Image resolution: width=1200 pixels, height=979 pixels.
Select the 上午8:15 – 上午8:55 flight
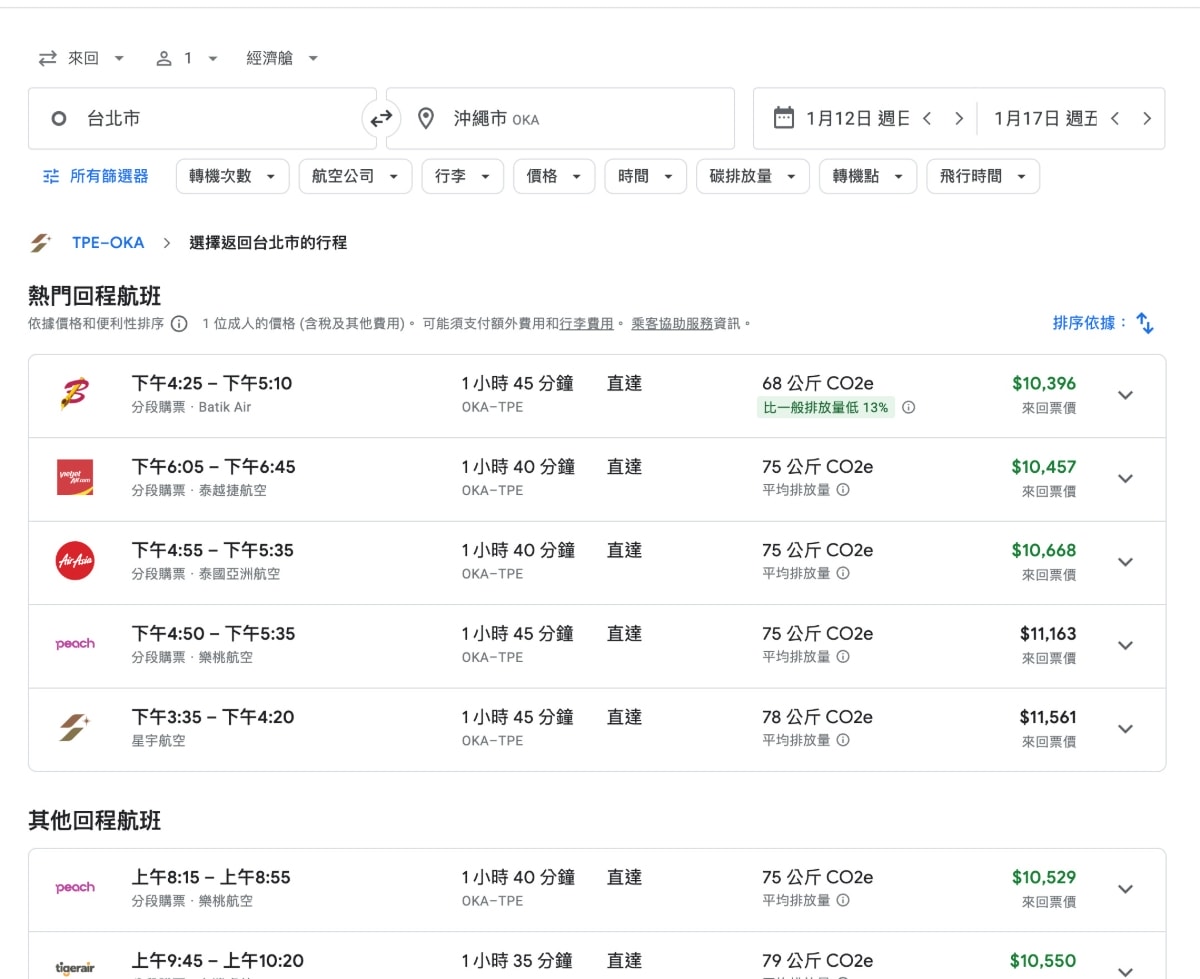[x=211, y=877]
